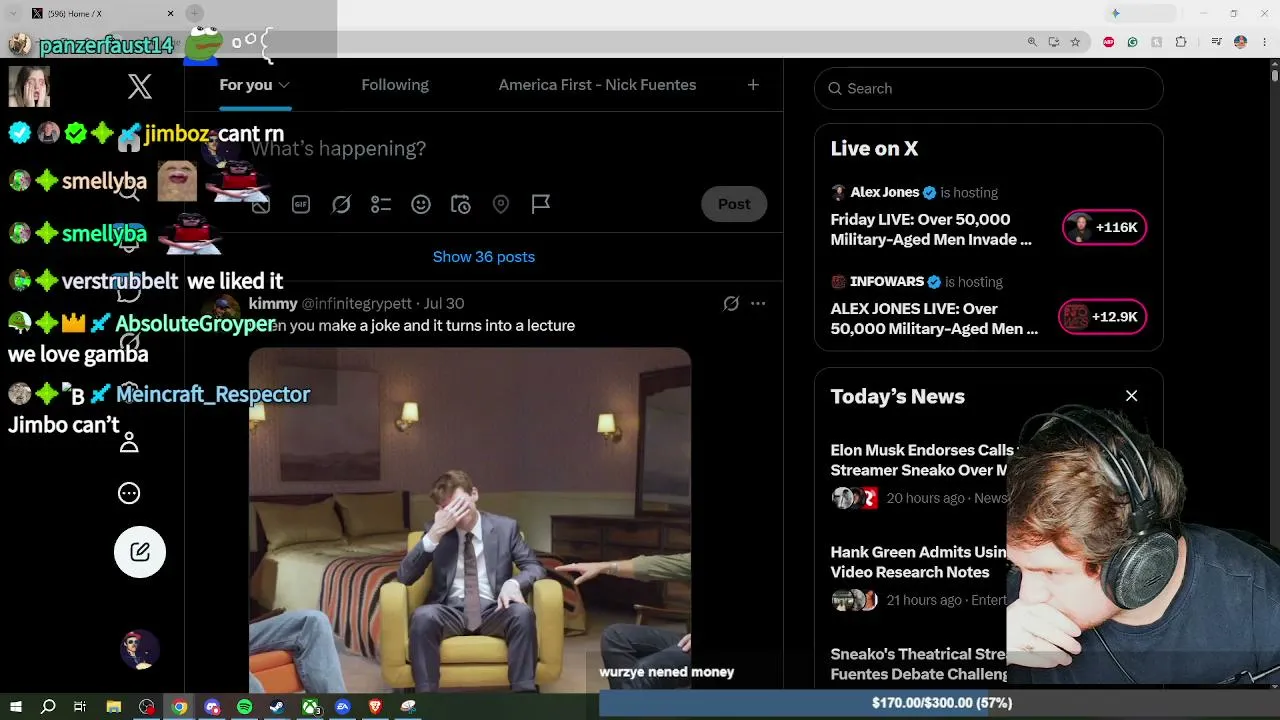Screen dimensions: 1280x720
Task: Open the X logo home link
Action: (x=140, y=86)
